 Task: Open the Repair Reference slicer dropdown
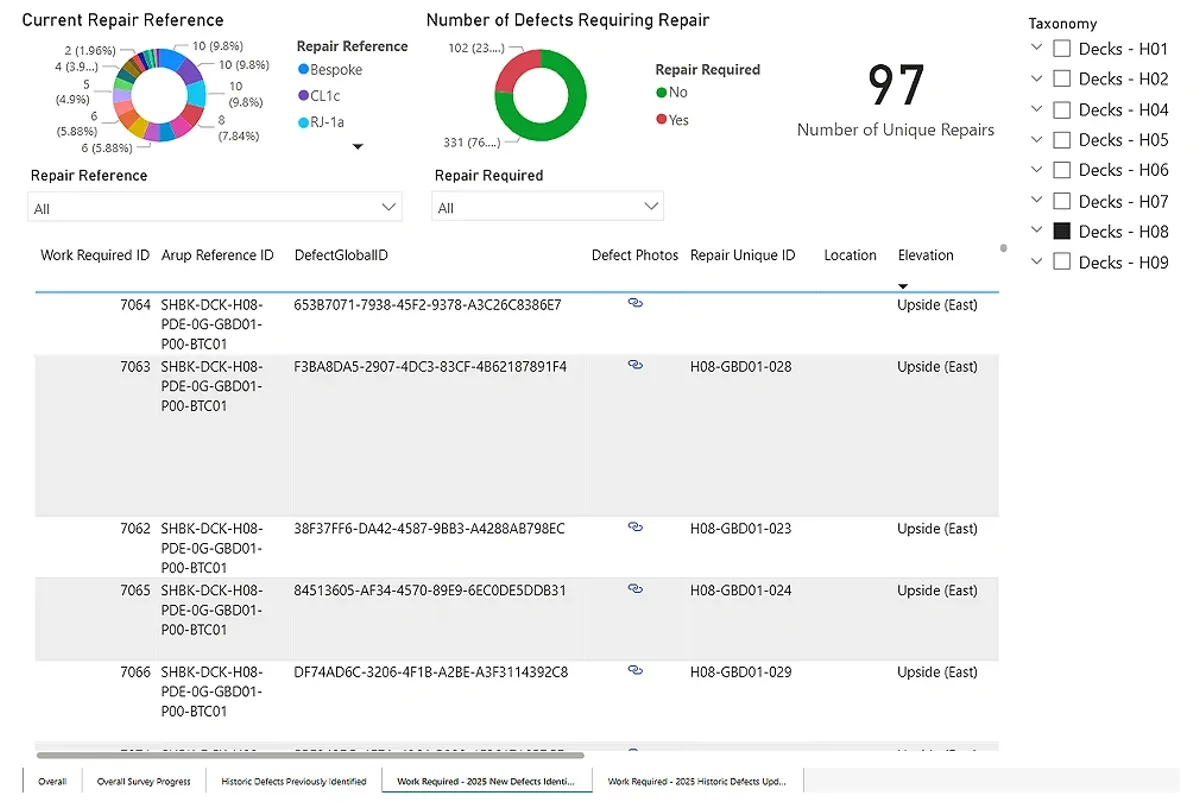coord(390,206)
